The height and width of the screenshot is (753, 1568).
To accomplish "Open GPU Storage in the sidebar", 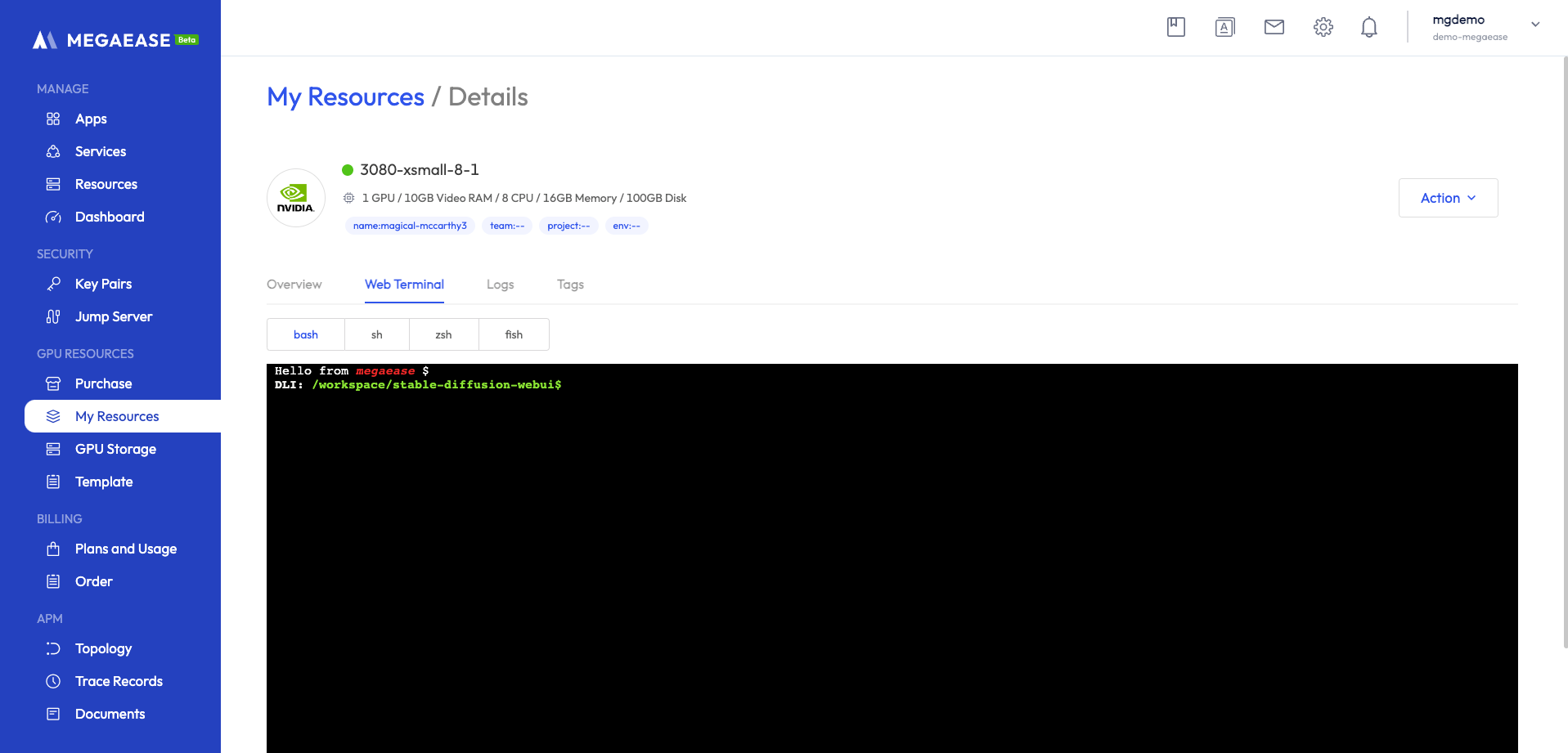I will coord(115,449).
